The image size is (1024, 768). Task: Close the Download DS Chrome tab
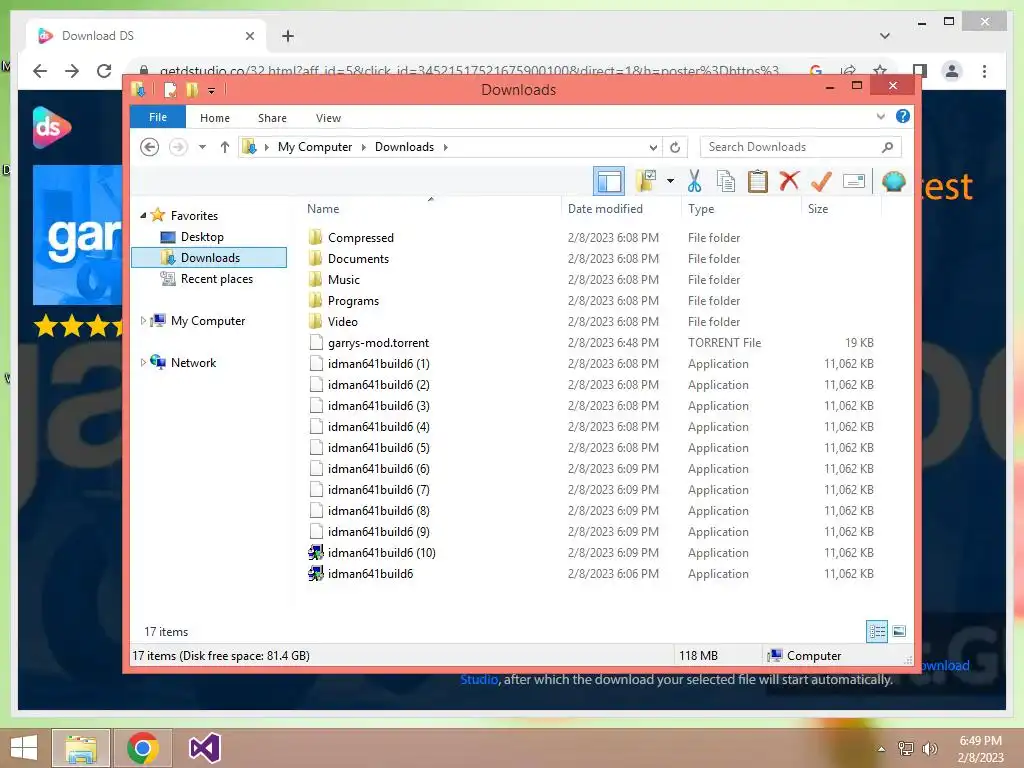249,36
